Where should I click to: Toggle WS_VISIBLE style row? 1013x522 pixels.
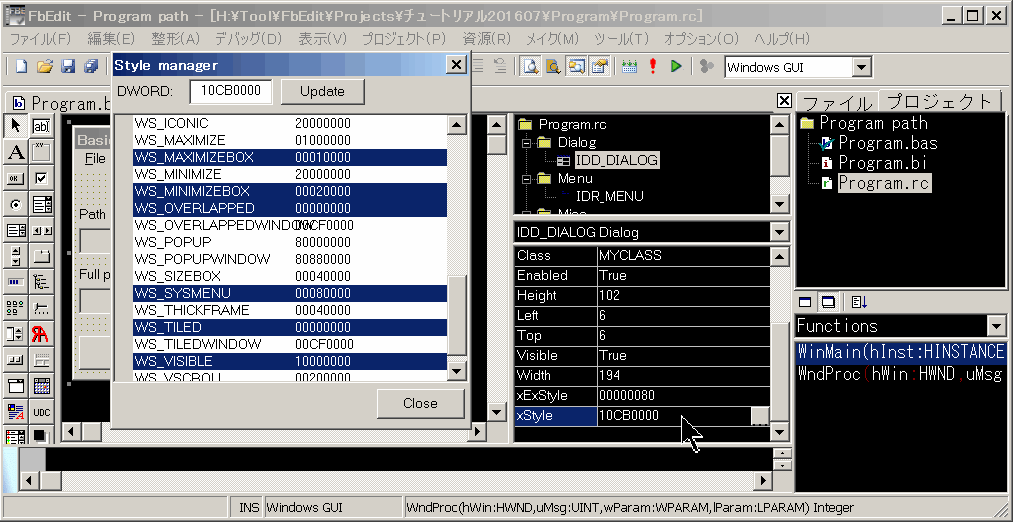[x=289, y=361]
